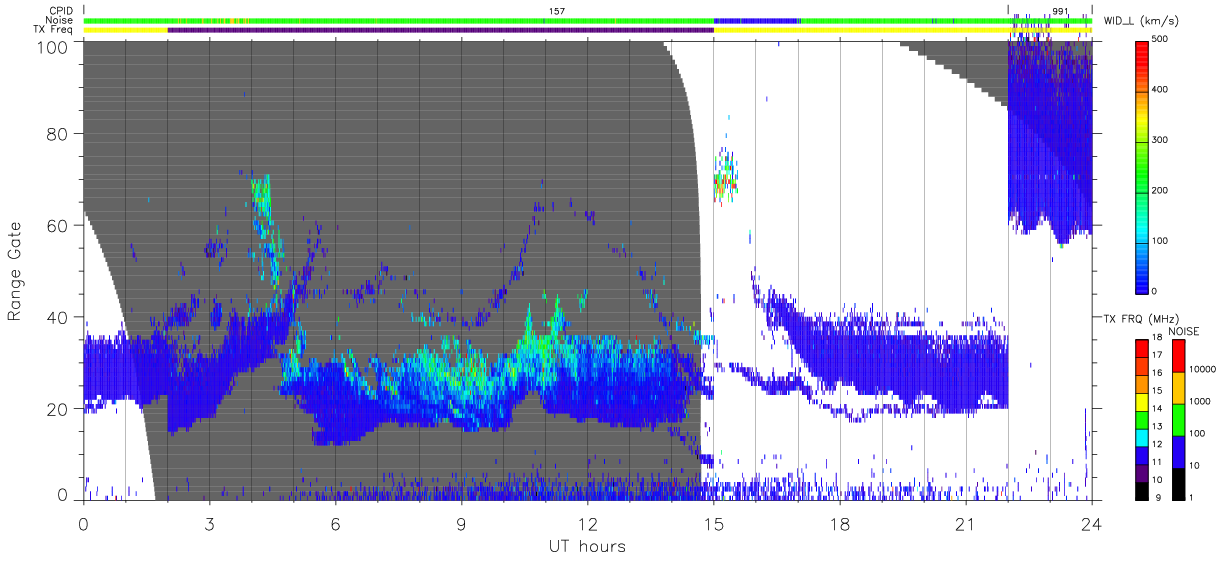Click the red-orange scatter patch near 15 UT

tap(725, 184)
